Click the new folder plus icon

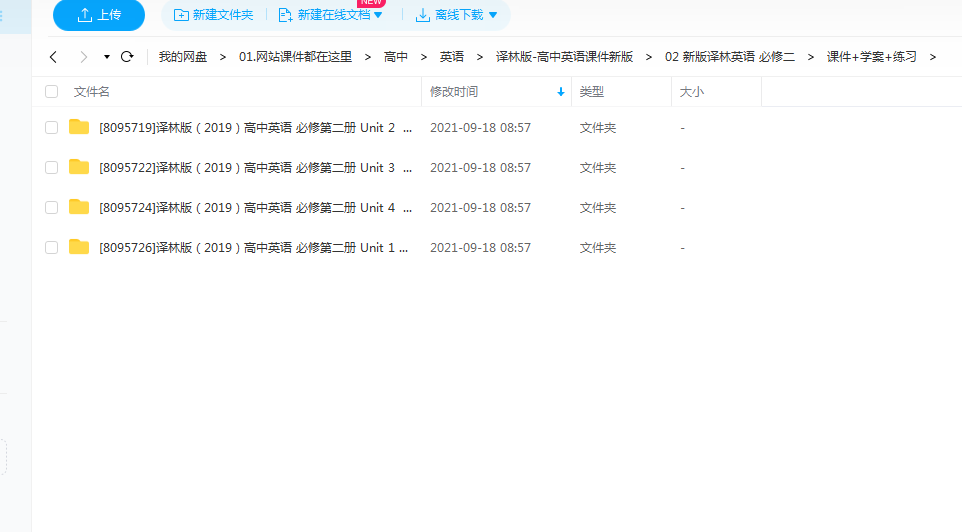pyautogui.click(x=181, y=15)
